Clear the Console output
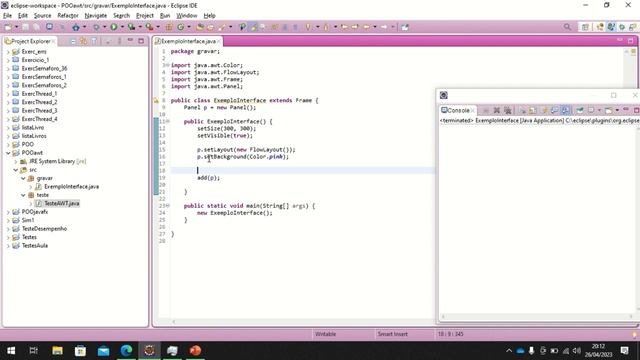The width and height of the screenshot is (640, 360). click(522, 110)
